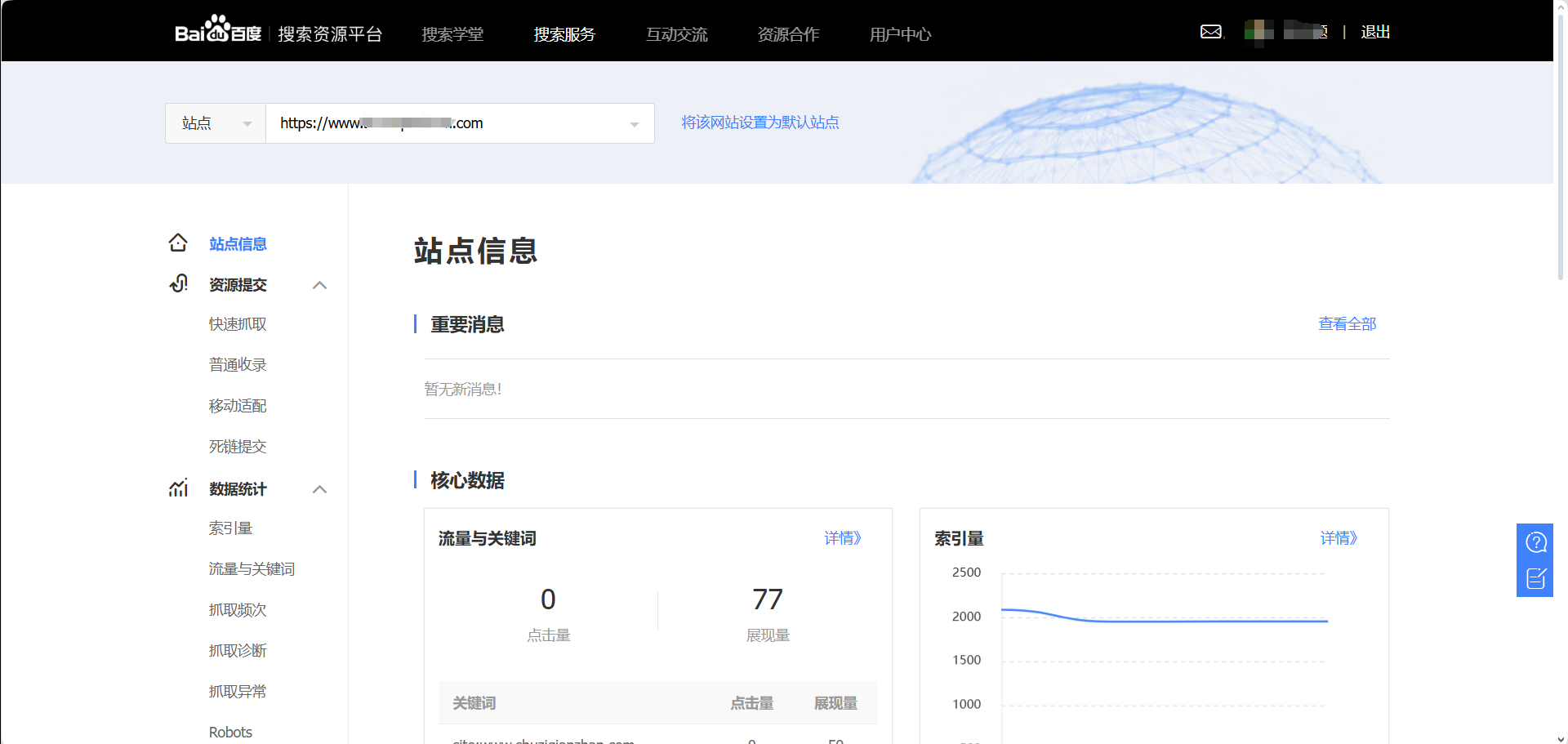Click the 资源提交 link icon in sidebar
Image resolution: width=1568 pixels, height=744 pixels.
click(178, 284)
